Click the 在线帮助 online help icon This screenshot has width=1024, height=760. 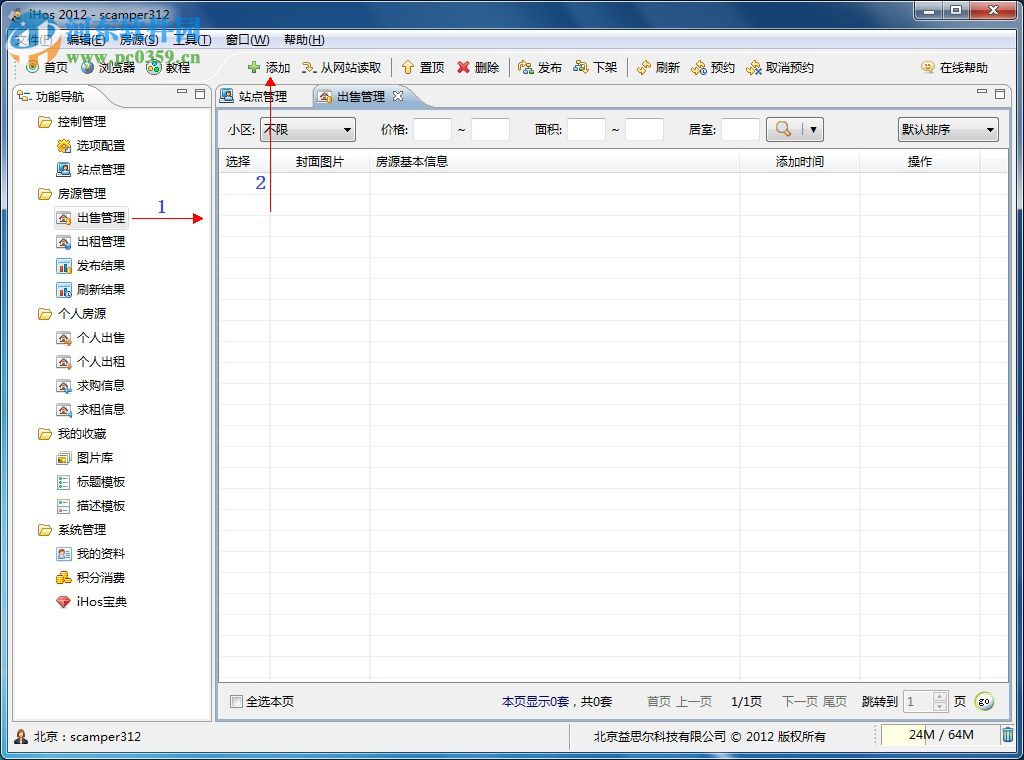(951, 67)
